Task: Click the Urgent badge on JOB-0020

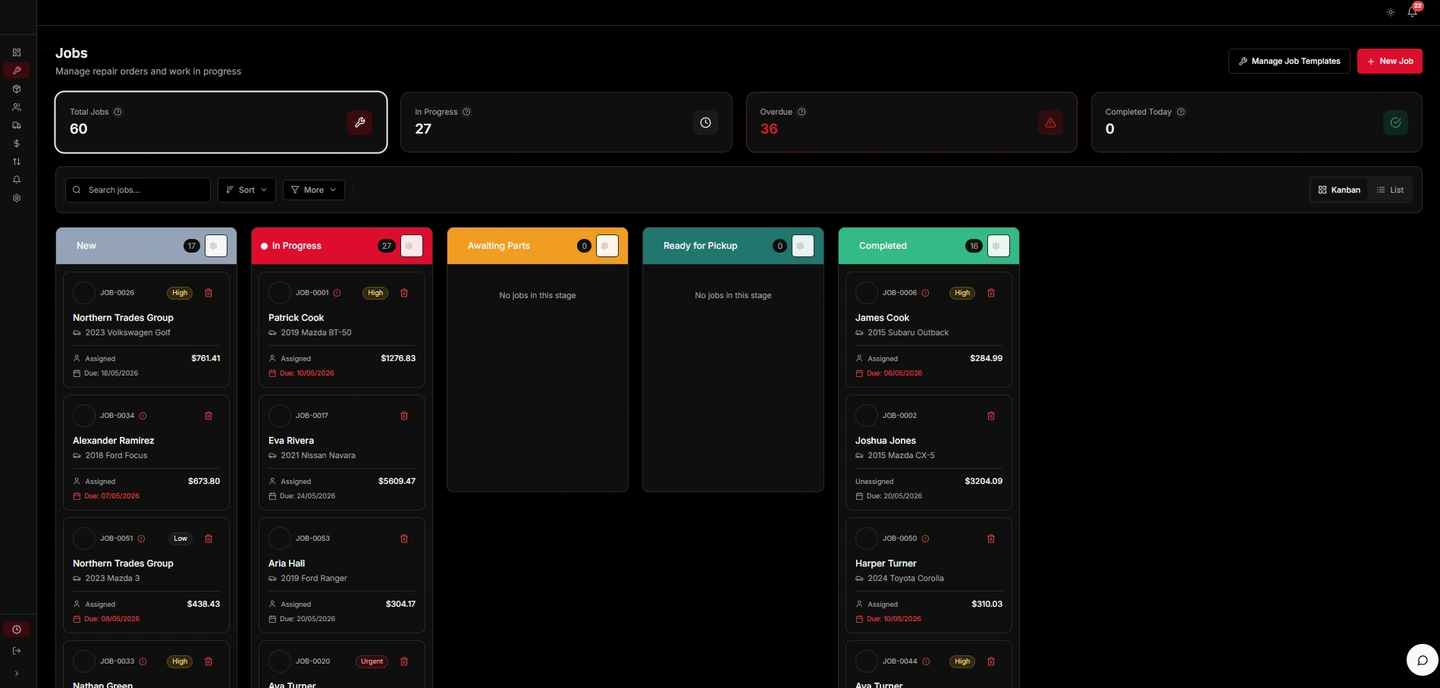Action: click(372, 661)
